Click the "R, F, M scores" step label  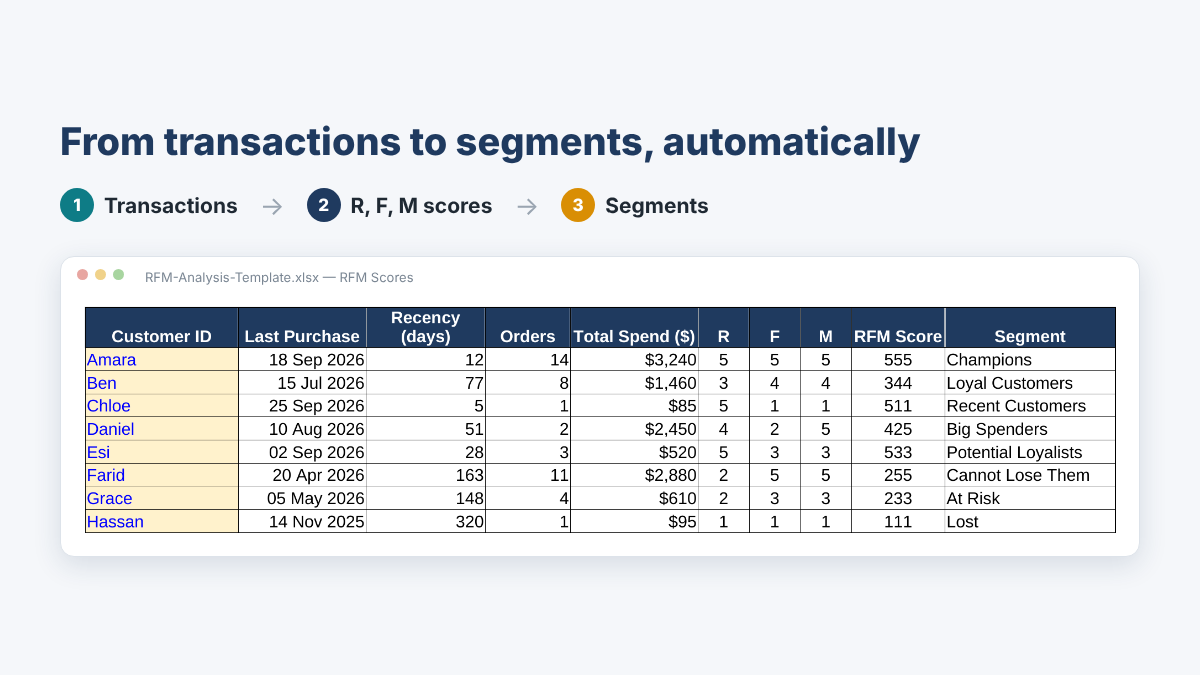(421, 206)
